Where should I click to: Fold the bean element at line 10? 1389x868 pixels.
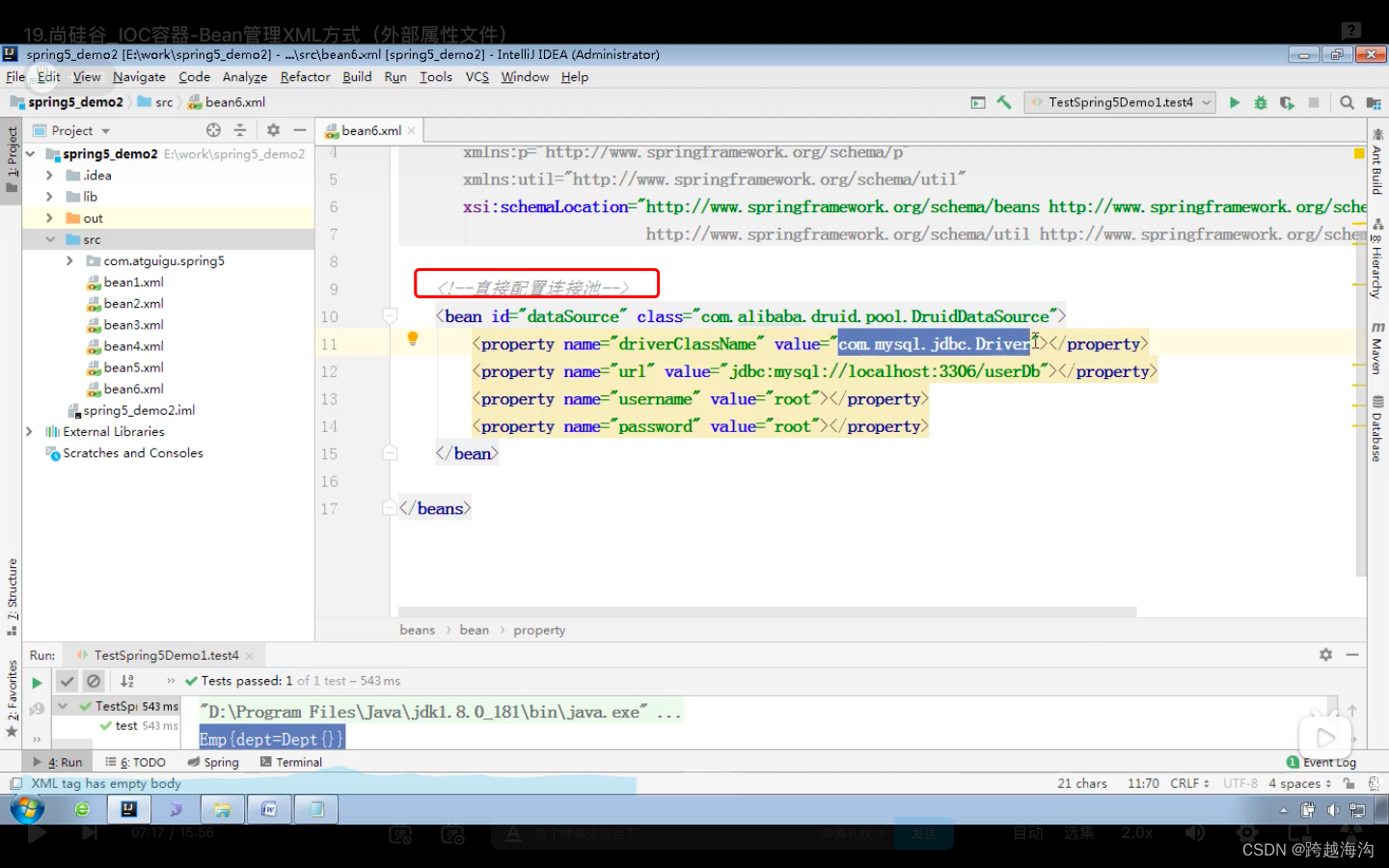tap(390, 315)
